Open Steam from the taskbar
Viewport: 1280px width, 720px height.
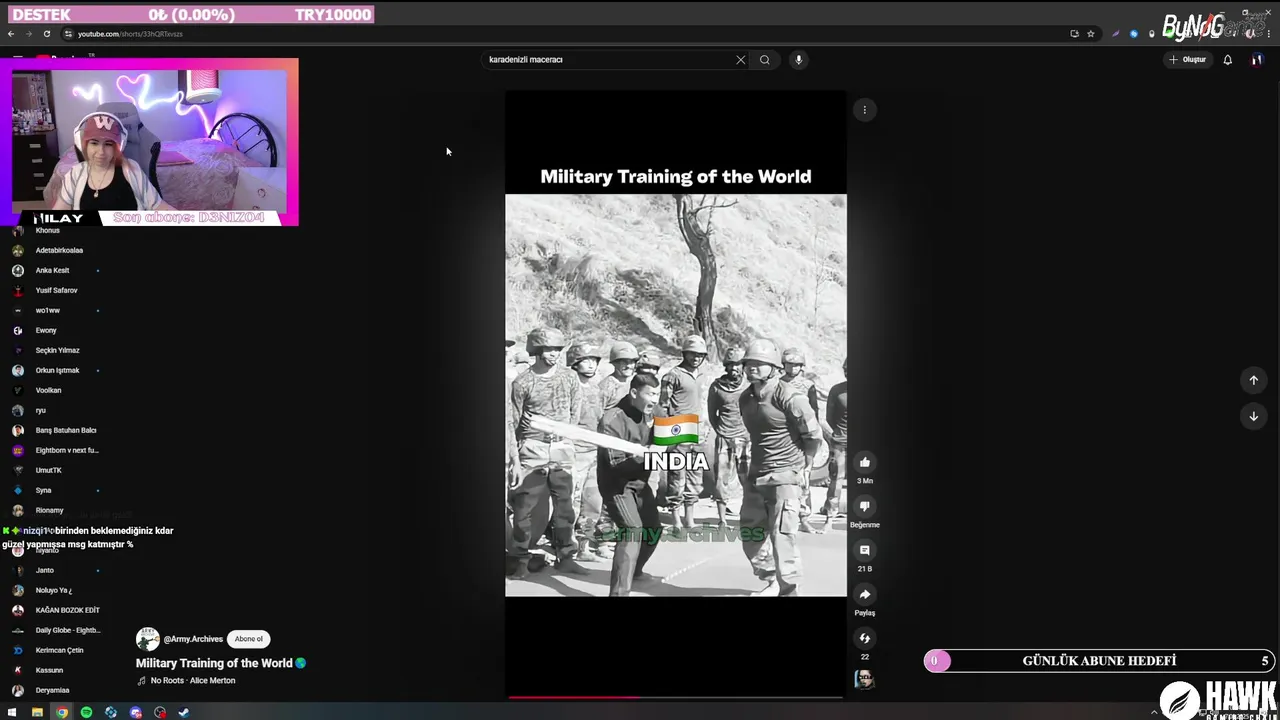[184, 713]
